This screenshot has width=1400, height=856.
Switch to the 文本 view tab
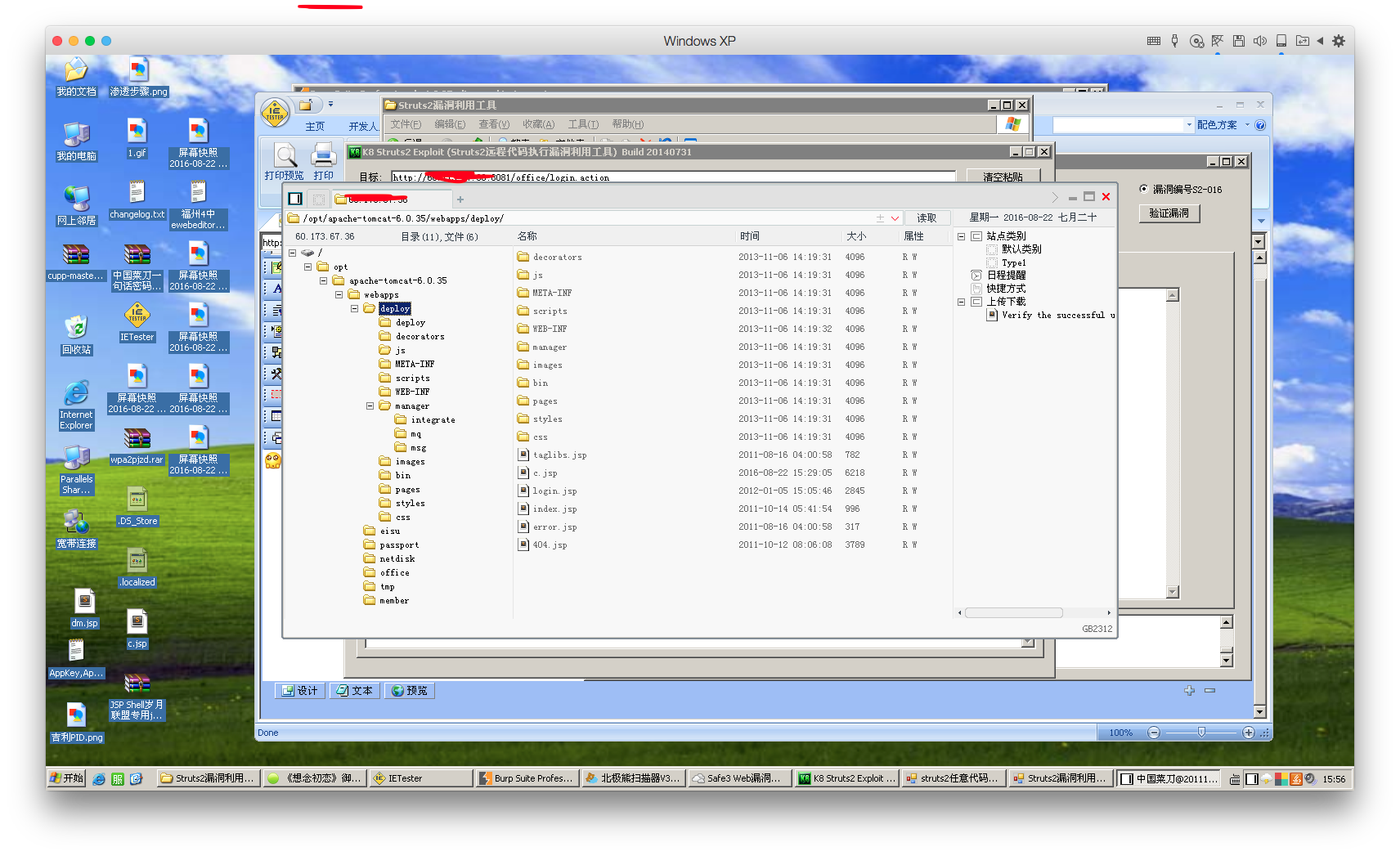click(x=355, y=691)
